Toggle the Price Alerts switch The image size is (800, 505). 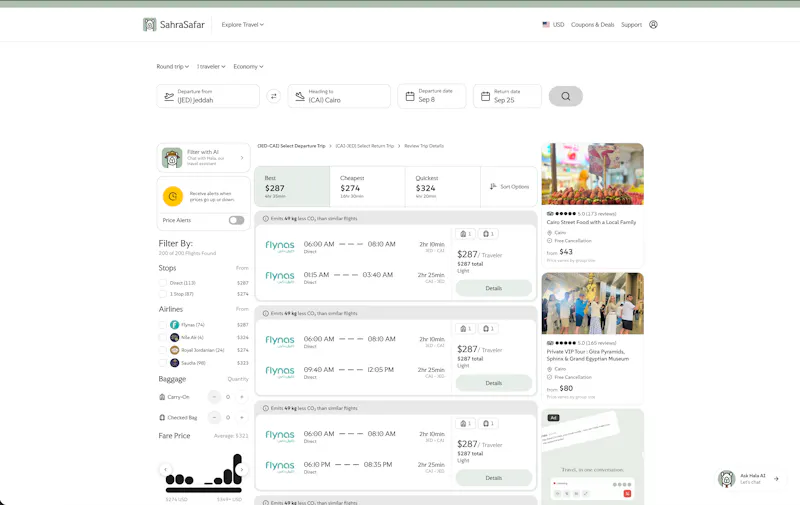point(236,220)
